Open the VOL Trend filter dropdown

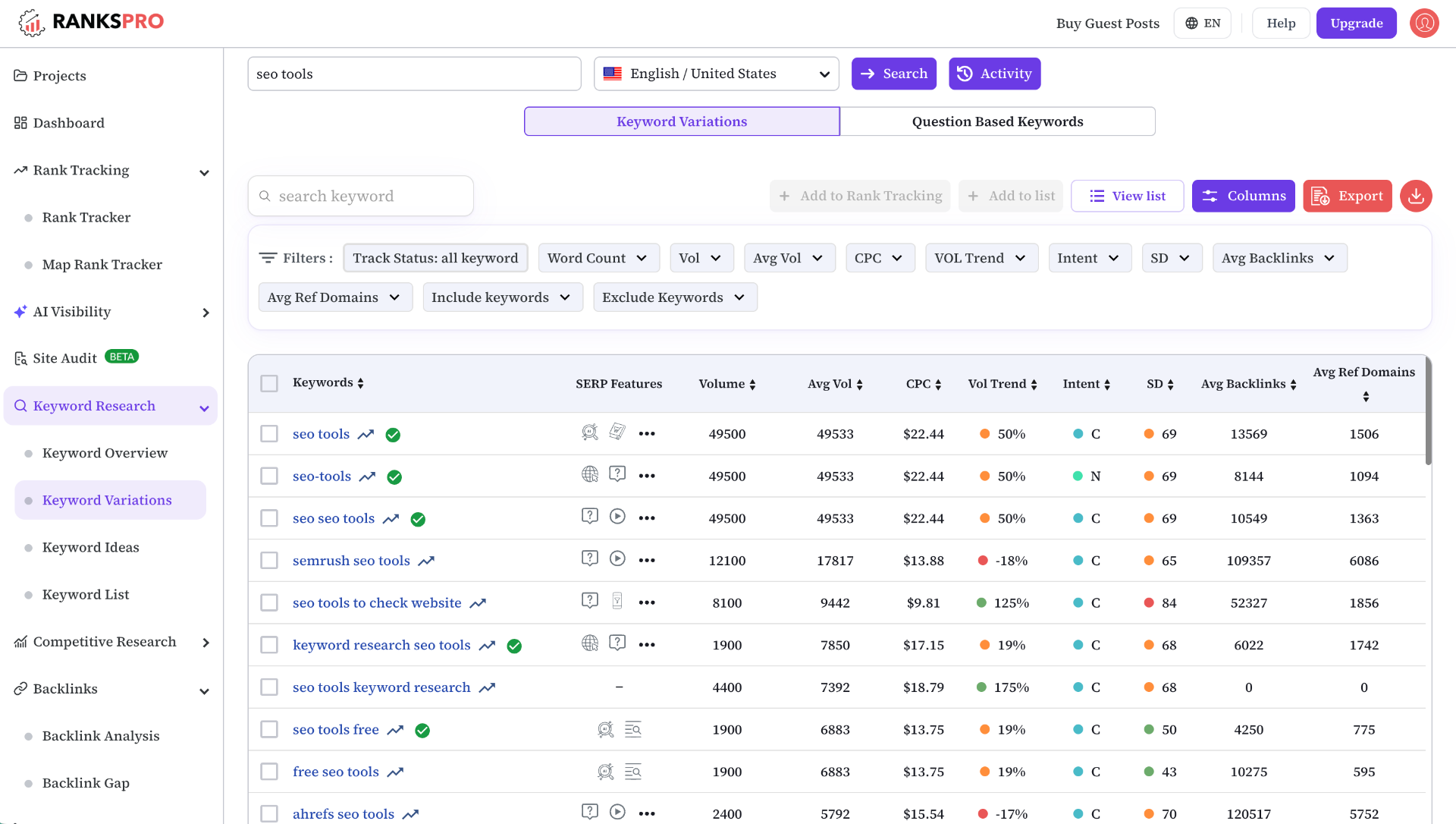[x=981, y=258]
